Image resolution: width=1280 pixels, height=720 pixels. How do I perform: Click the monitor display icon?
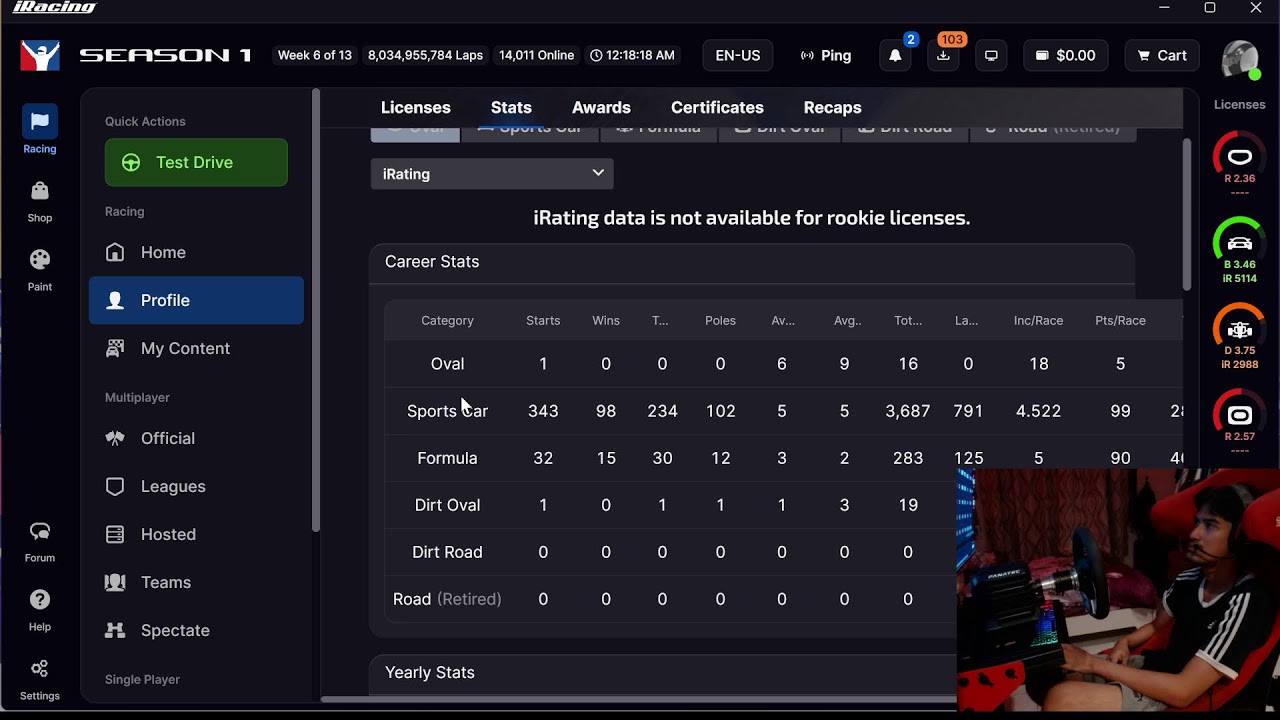[991, 56]
